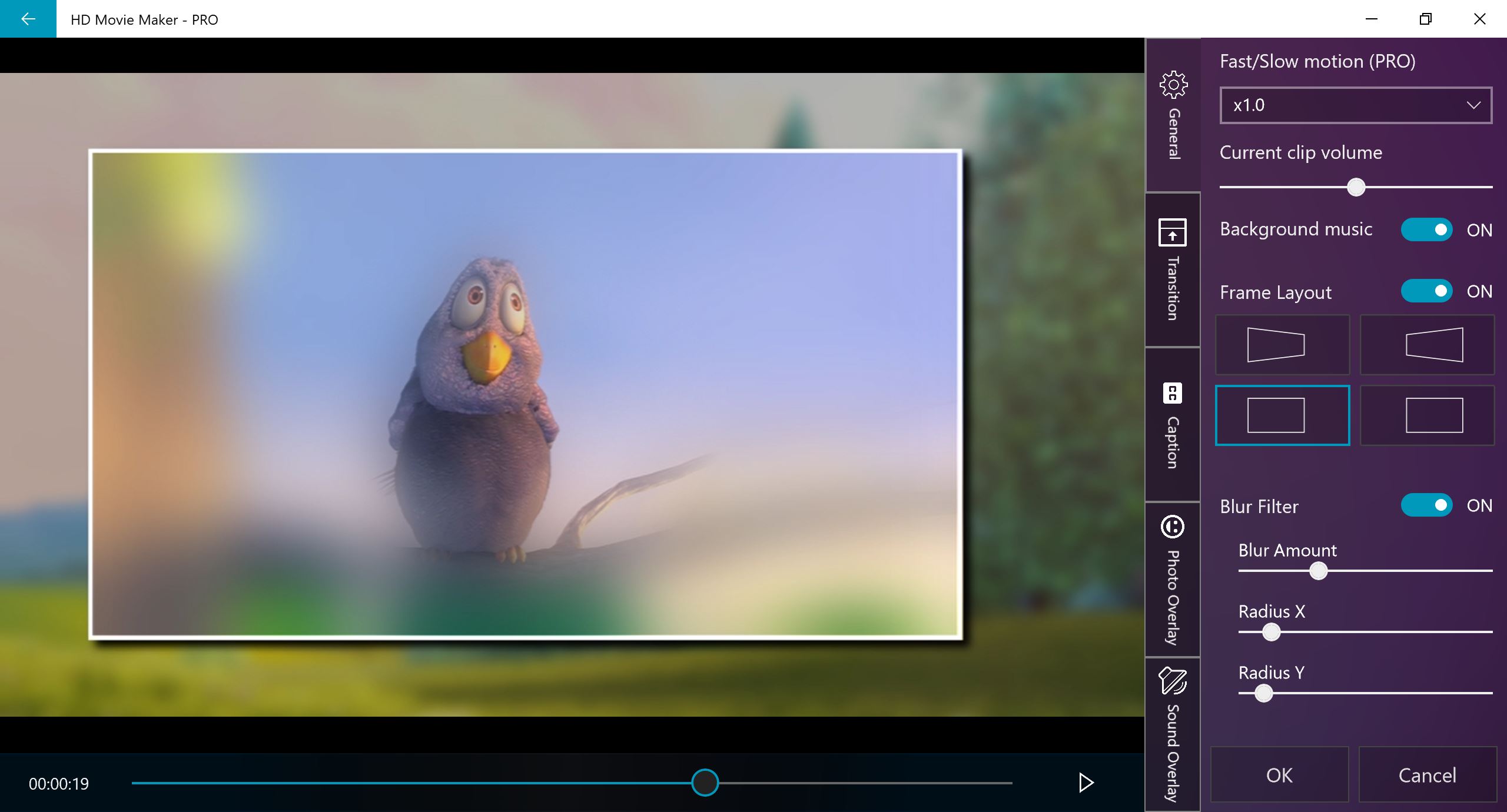Viewport: 1507px width, 812px height.
Task: Open the Caption tab
Action: click(1173, 424)
